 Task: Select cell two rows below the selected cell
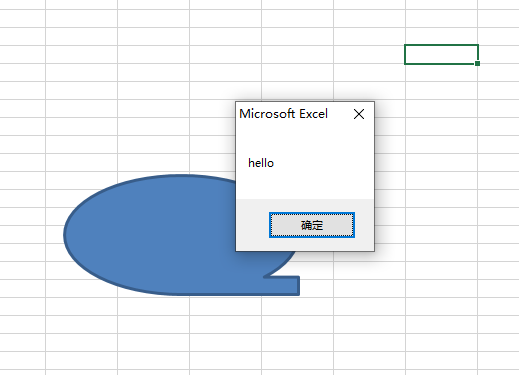pos(441,90)
